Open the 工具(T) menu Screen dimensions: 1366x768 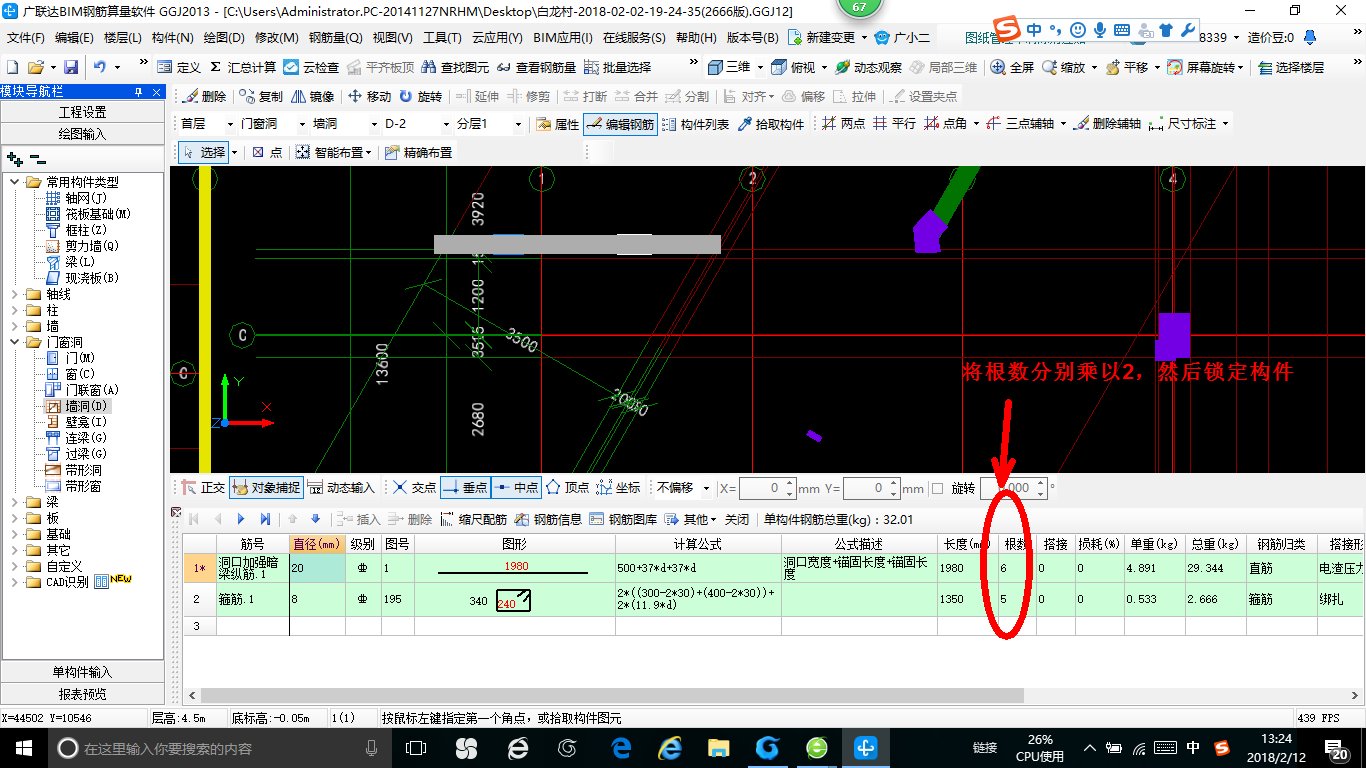pos(442,38)
